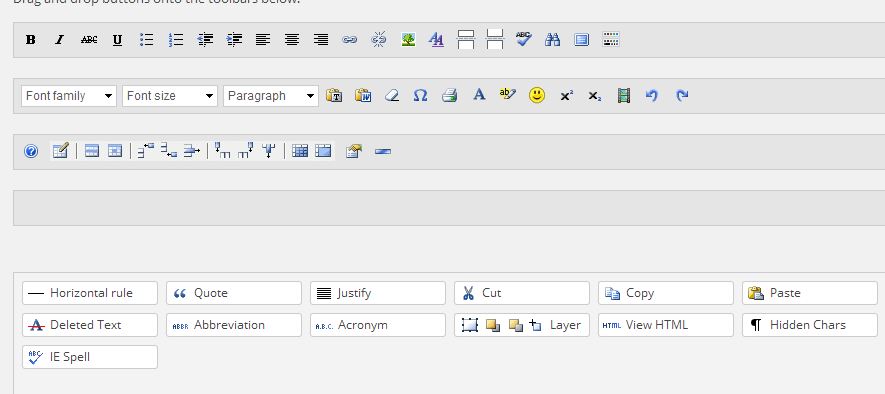Click the eraser Remove formatting icon
The image size is (885, 394).
tap(392, 95)
